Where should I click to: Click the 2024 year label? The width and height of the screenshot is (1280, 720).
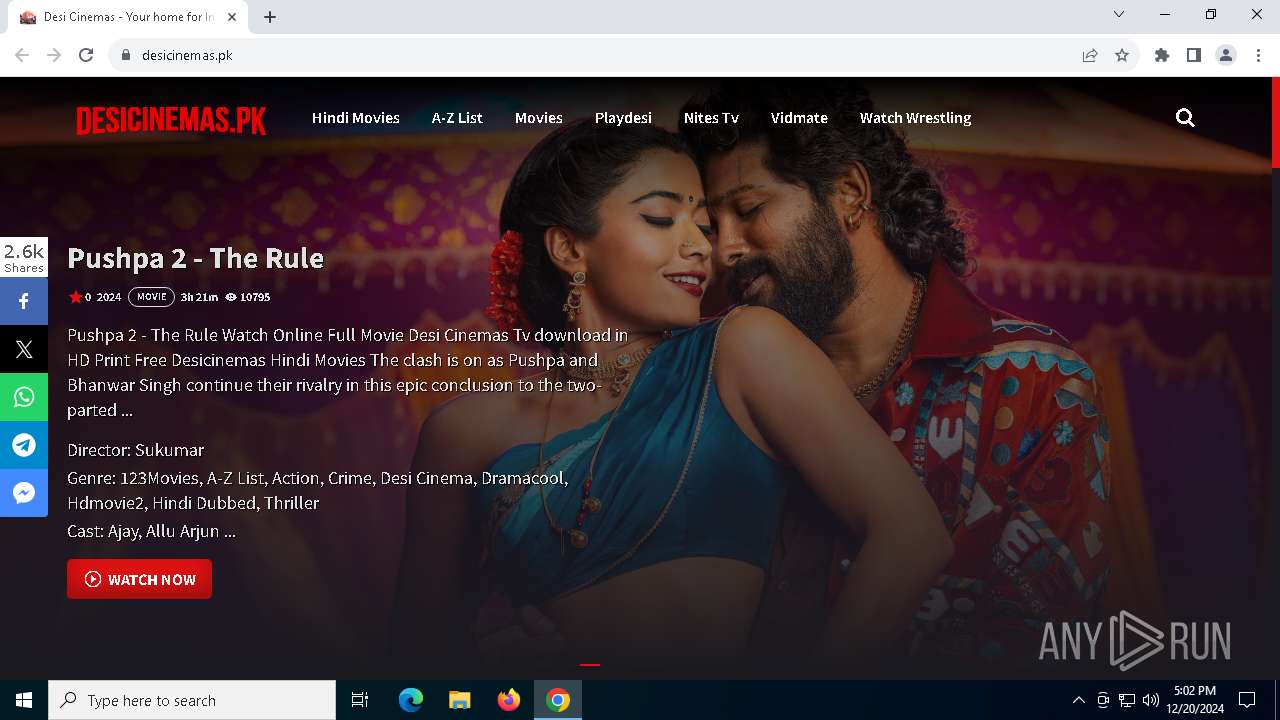tap(108, 297)
